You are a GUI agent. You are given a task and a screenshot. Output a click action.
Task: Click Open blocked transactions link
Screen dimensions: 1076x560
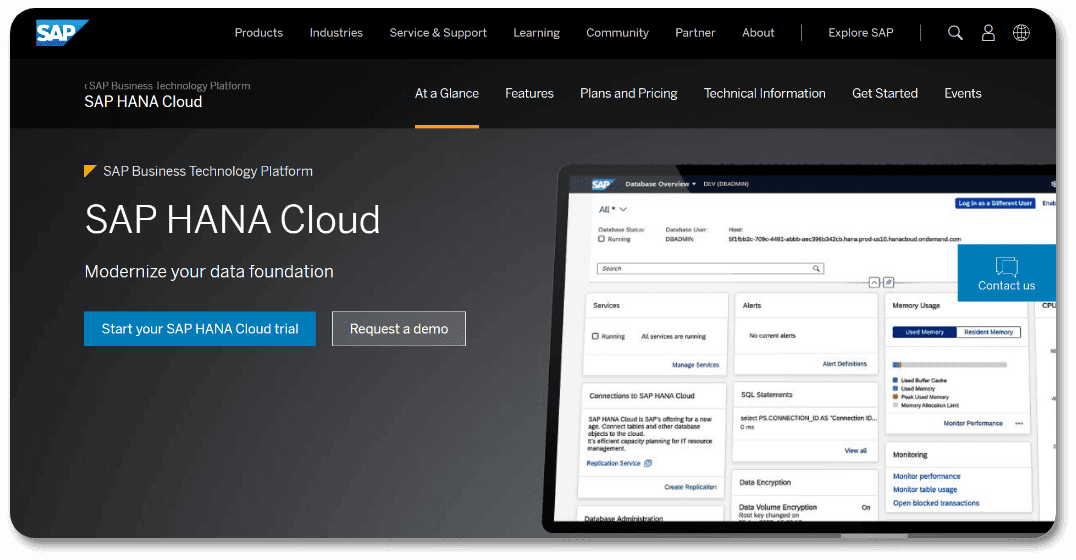tap(935, 503)
